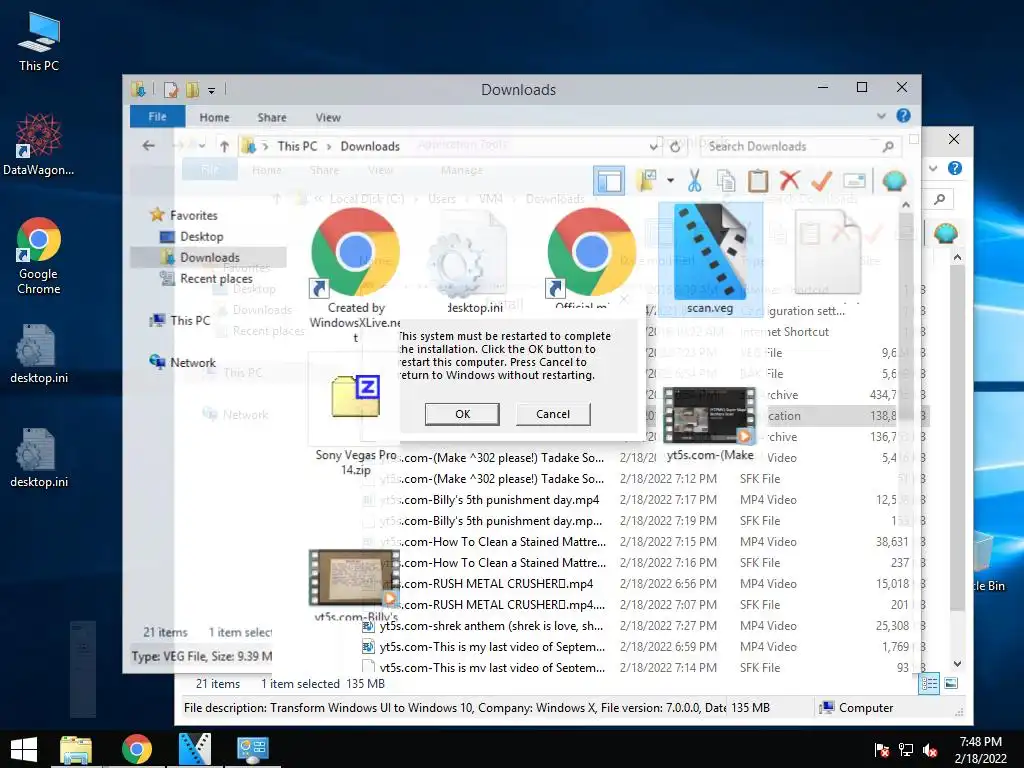
Task: Open File Explorer from the taskbar
Action: [76, 749]
